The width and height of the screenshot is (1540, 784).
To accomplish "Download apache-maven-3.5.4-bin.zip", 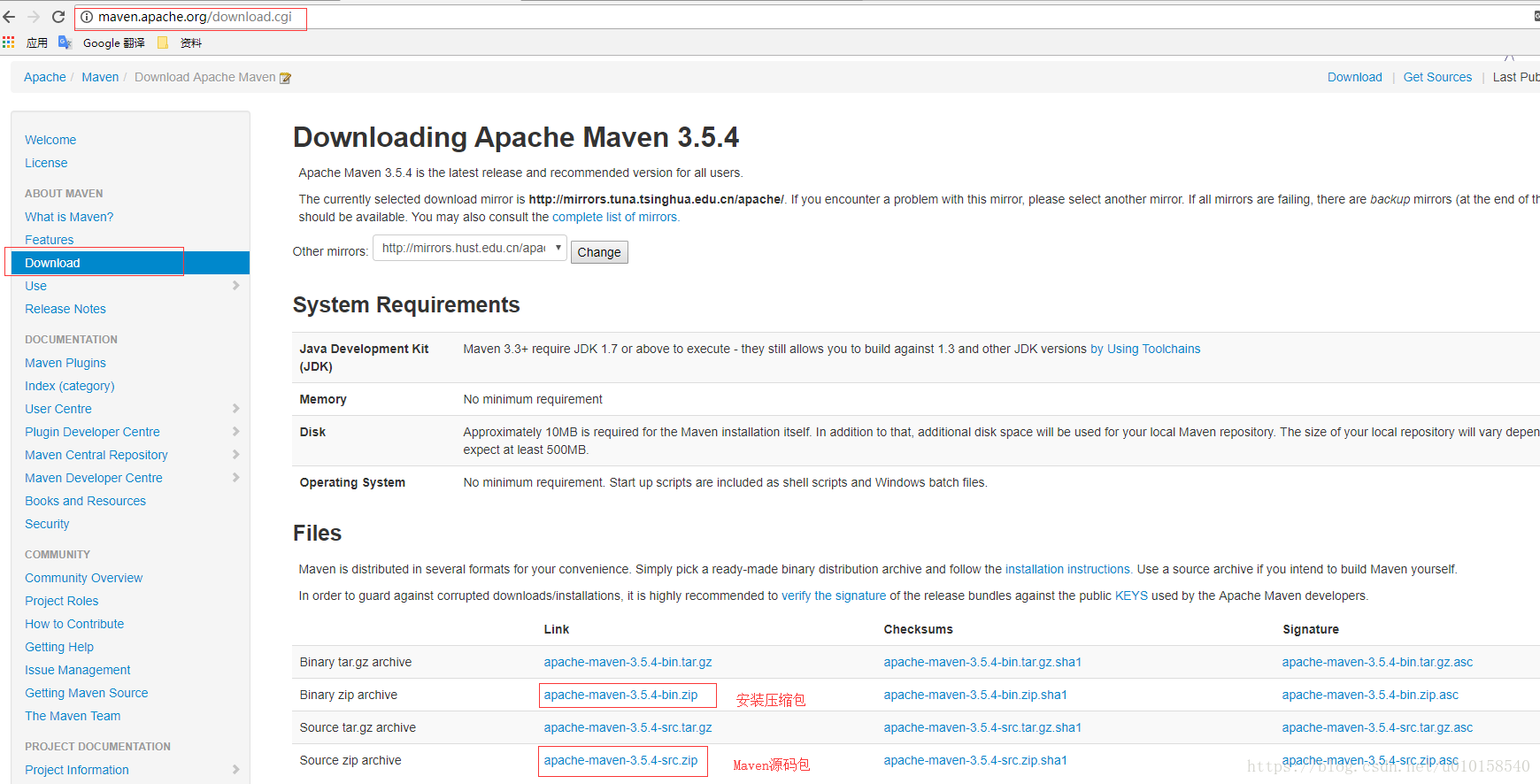I will coord(620,695).
